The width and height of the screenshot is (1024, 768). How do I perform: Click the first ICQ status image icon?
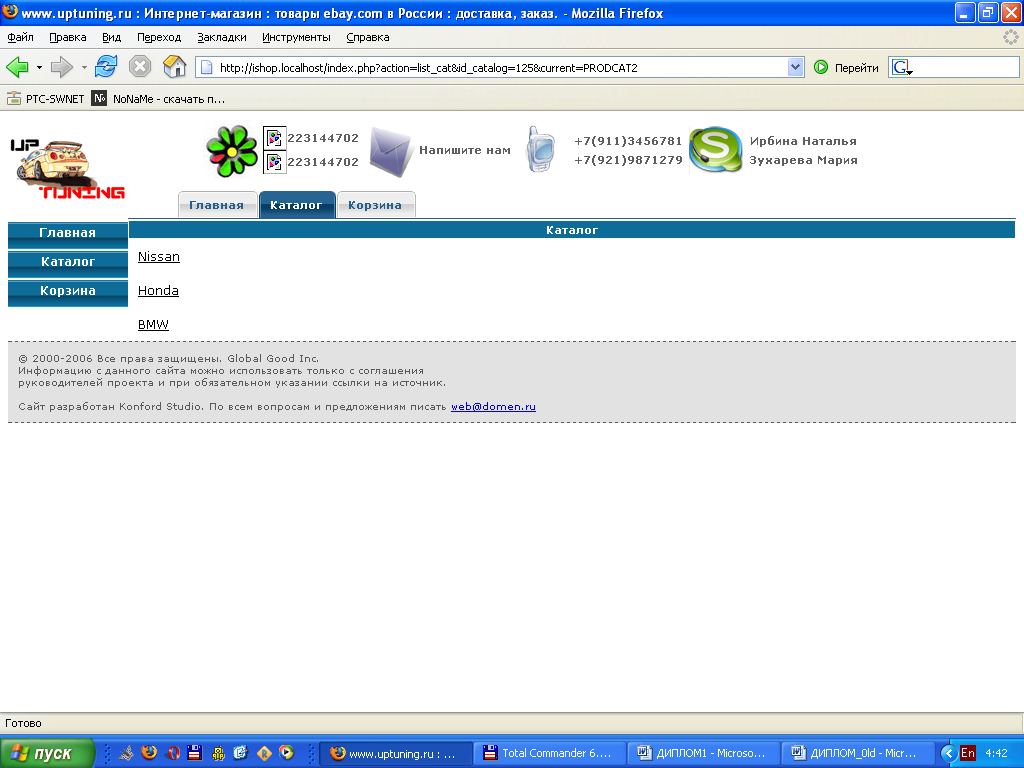click(274, 138)
